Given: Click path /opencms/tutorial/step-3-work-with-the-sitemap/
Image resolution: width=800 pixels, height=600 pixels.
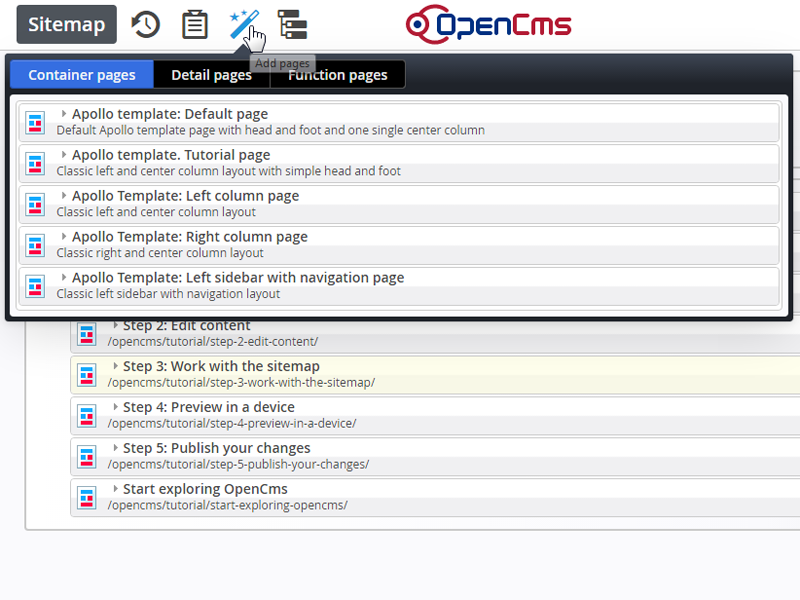Looking at the screenshot, I should coord(241,382).
